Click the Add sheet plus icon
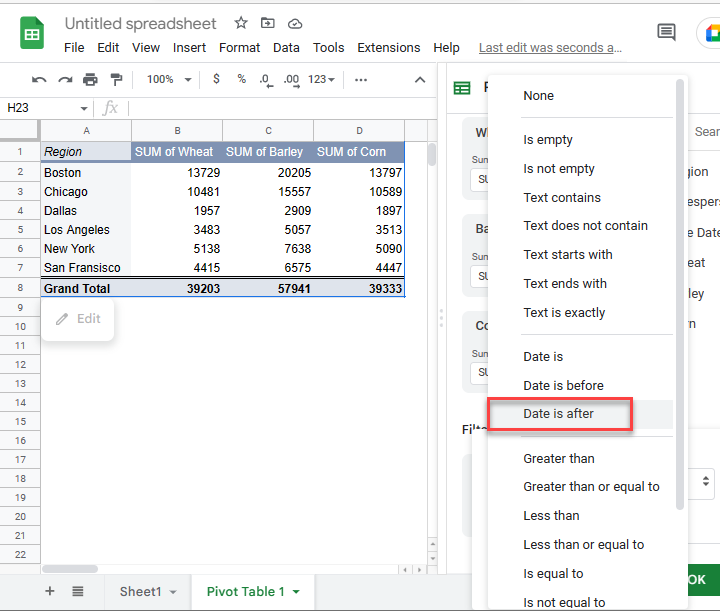This screenshot has height=611, width=720. (x=50, y=591)
